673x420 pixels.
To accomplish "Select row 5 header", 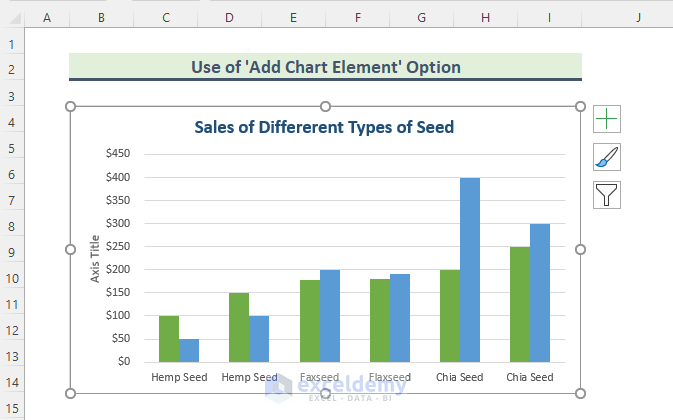I will pyautogui.click(x=11, y=149).
